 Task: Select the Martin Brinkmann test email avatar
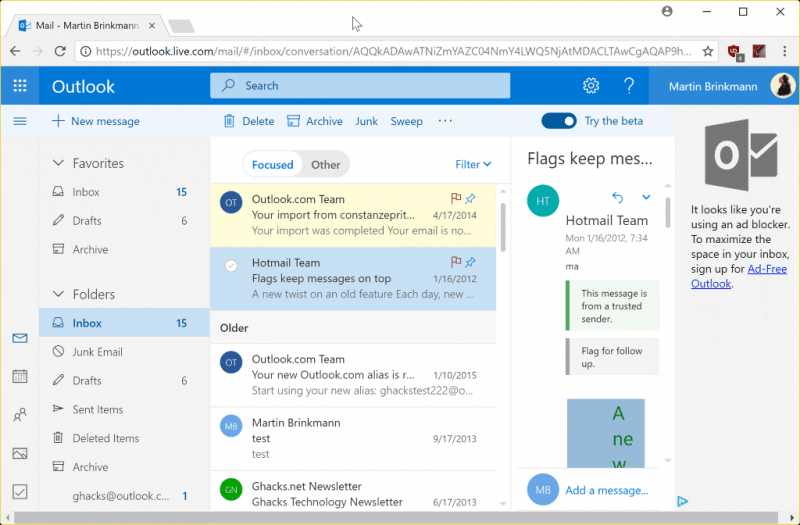tap(231, 427)
